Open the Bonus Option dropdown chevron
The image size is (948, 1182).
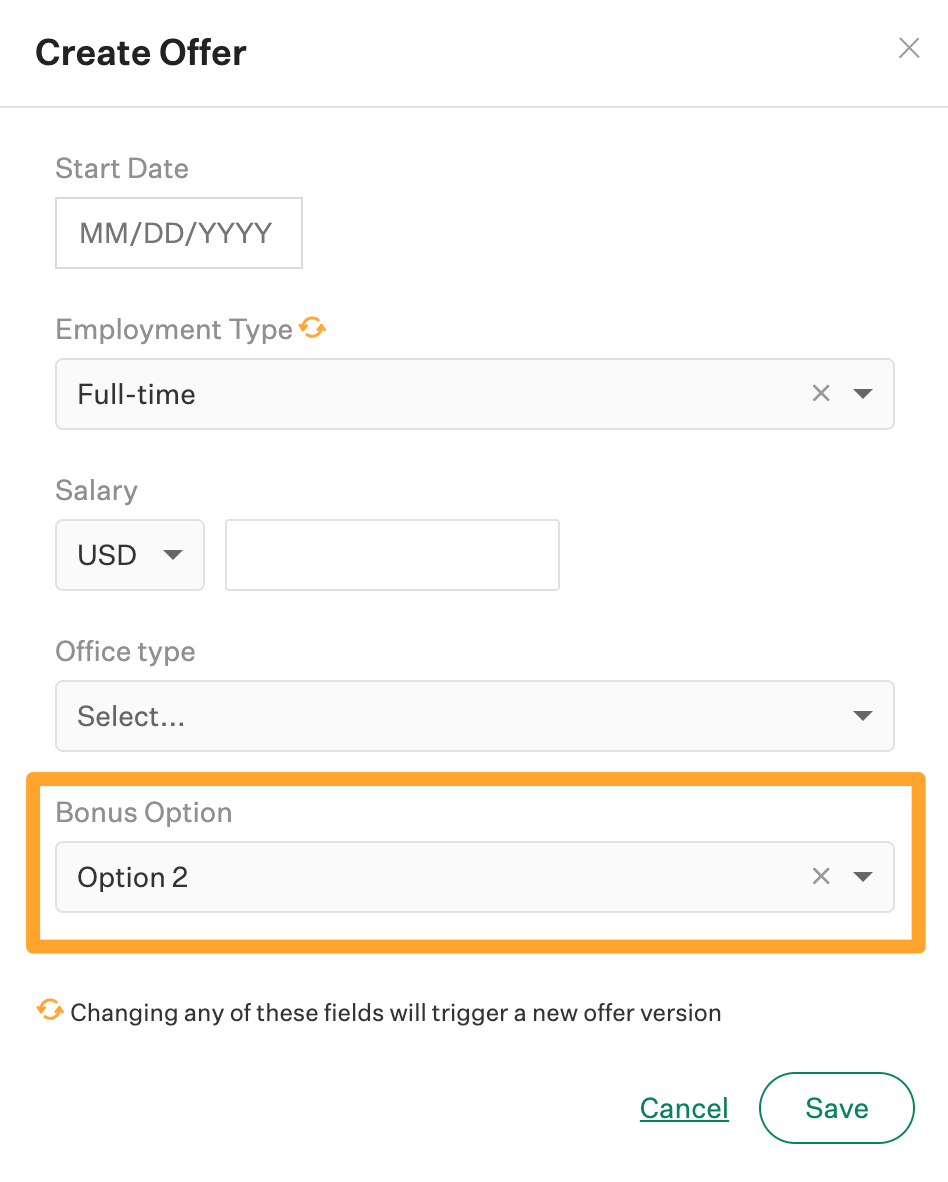click(x=862, y=876)
